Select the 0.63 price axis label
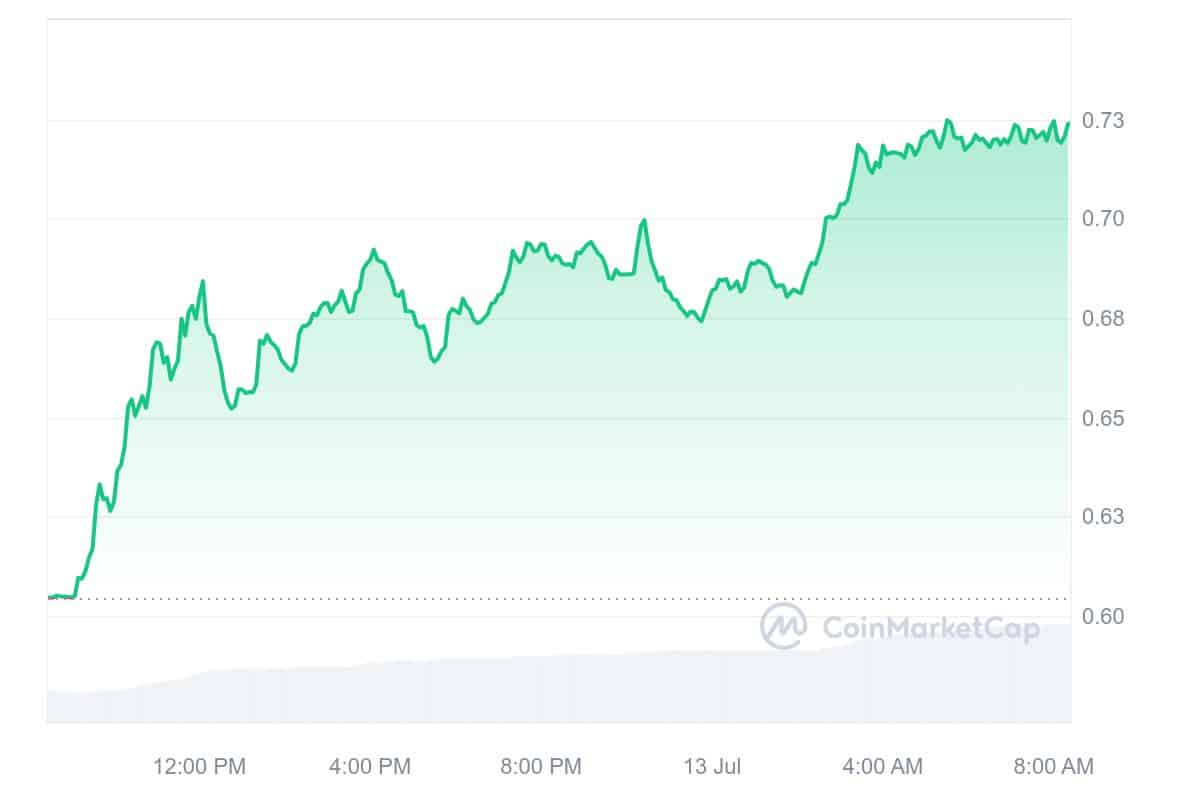Screen dimensions: 1200x800 (1103, 517)
